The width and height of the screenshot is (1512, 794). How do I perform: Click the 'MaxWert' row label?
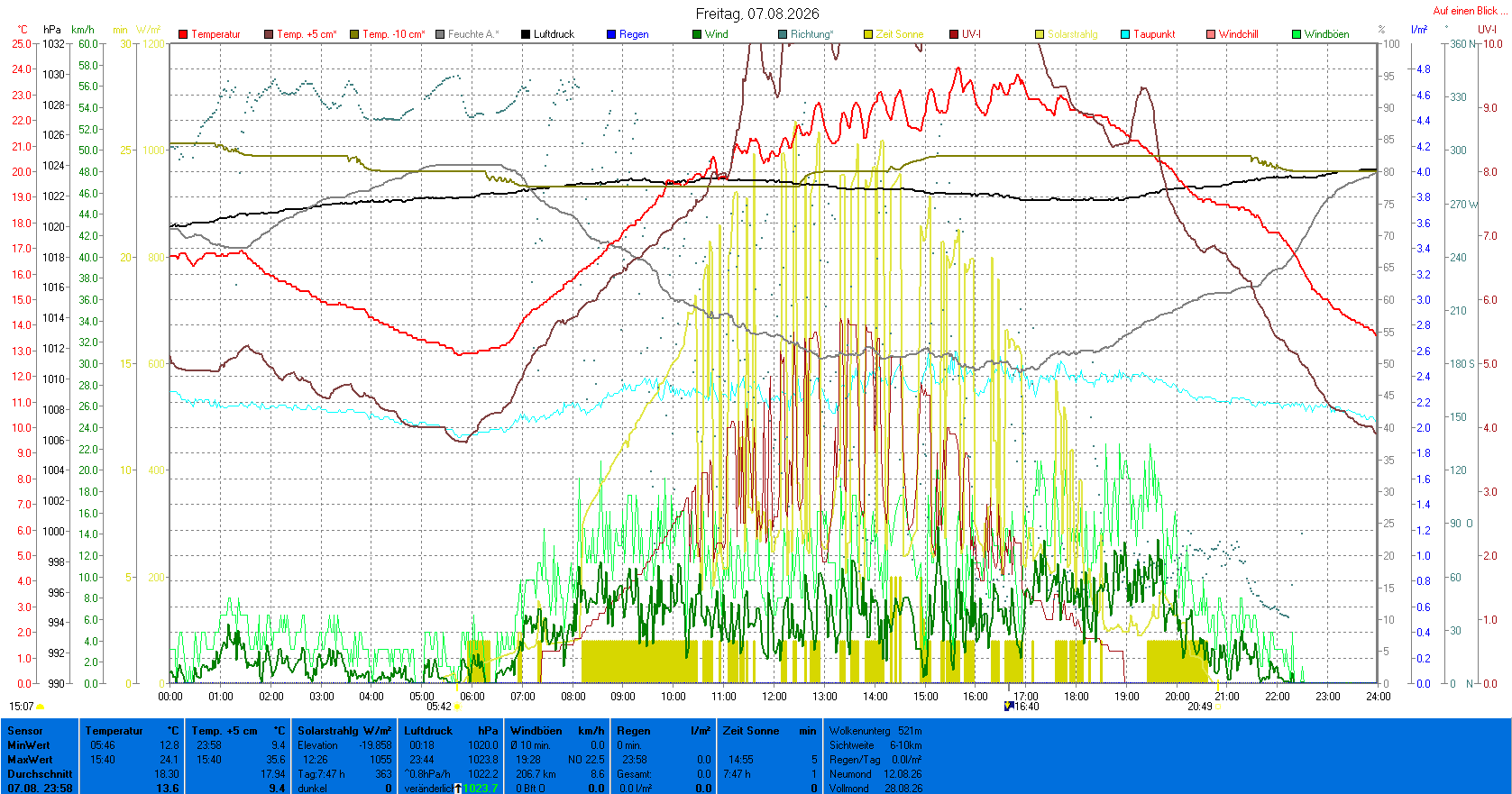[30, 760]
